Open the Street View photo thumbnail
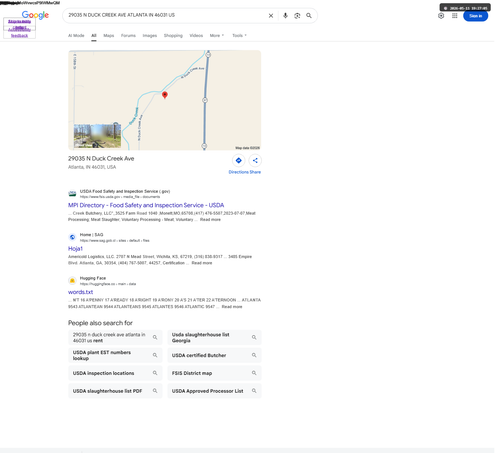Screen dimensions: 500x453 pos(97,136)
